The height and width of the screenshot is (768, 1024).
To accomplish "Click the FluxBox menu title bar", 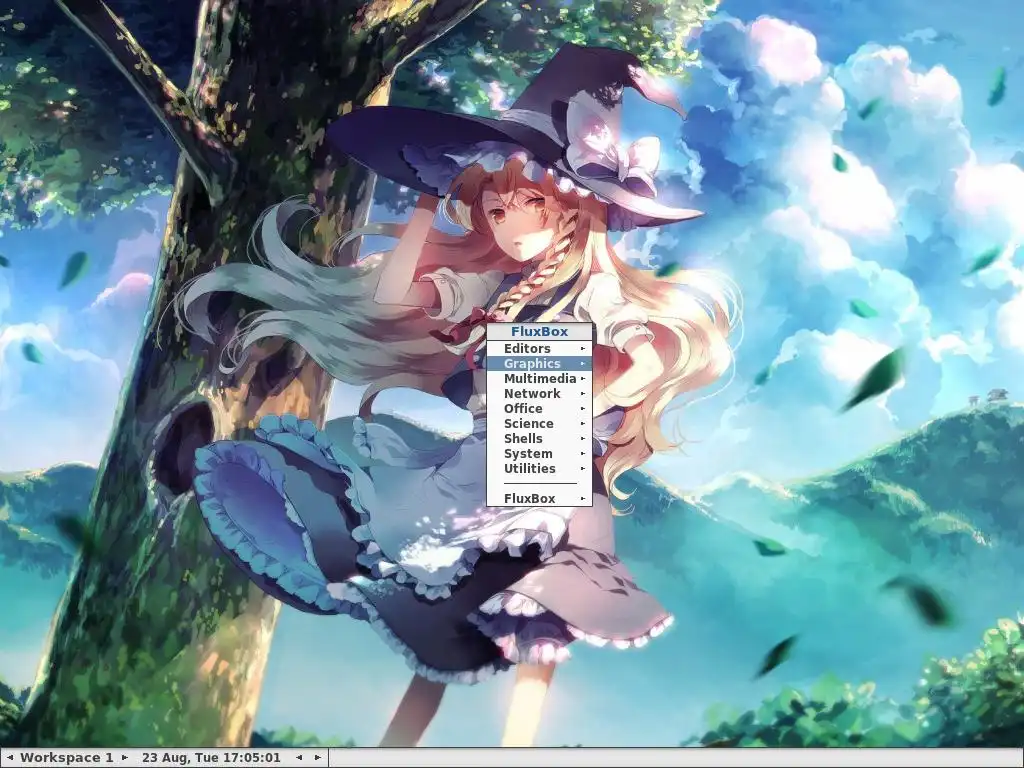I will coord(539,332).
